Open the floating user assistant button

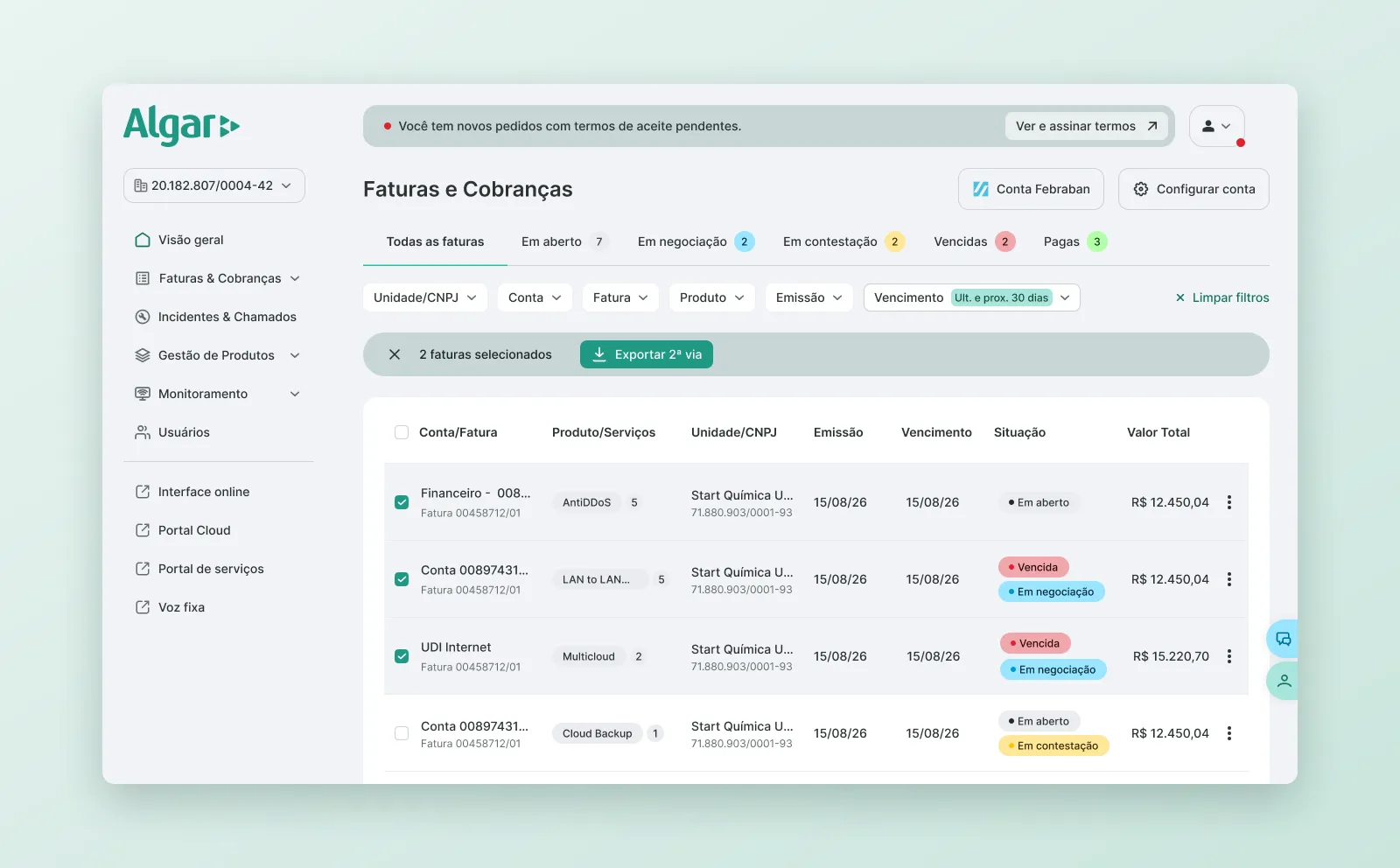click(x=1283, y=681)
